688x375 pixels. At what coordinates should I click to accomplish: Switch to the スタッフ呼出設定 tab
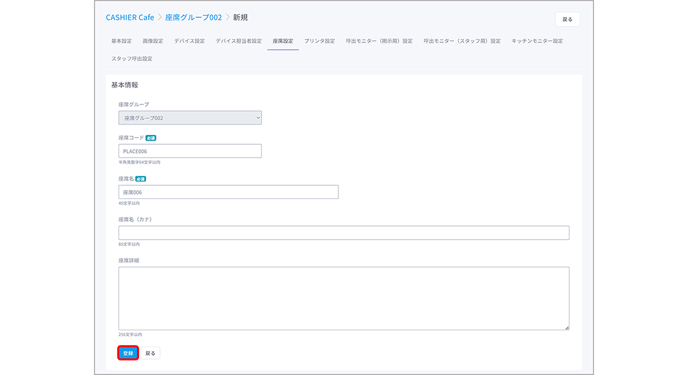tap(132, 58)
